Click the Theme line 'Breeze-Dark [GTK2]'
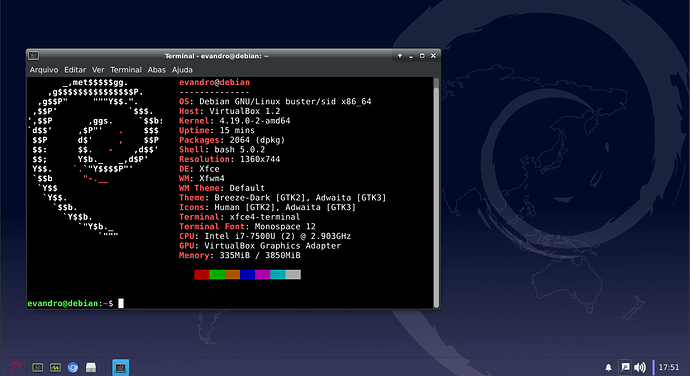Screen dimensions: 690x376 coord(283,198)
